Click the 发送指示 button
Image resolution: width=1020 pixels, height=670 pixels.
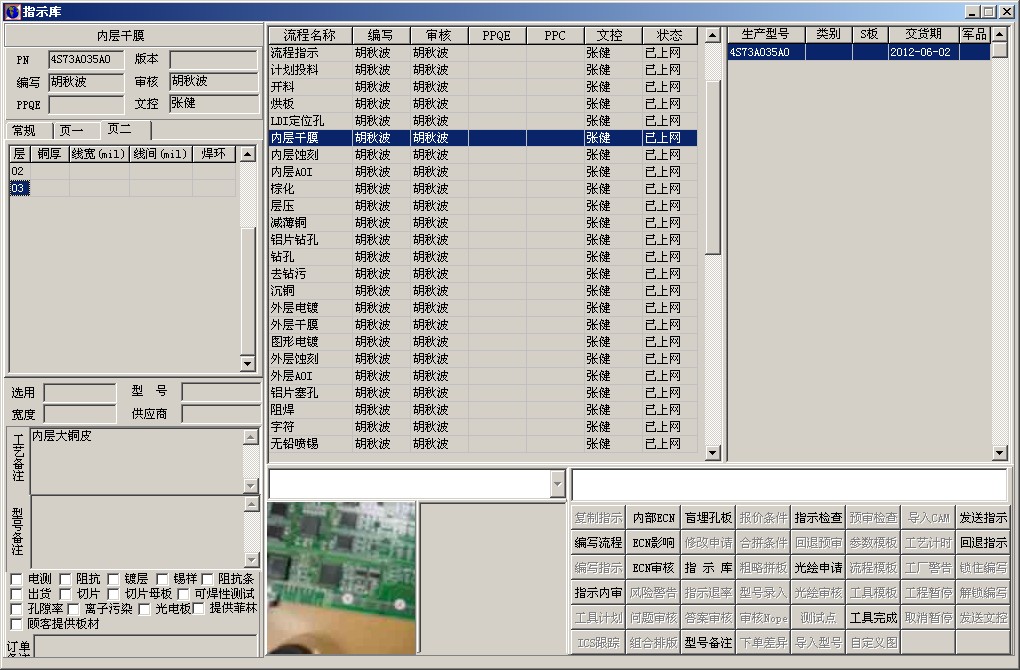click(983, 518)
